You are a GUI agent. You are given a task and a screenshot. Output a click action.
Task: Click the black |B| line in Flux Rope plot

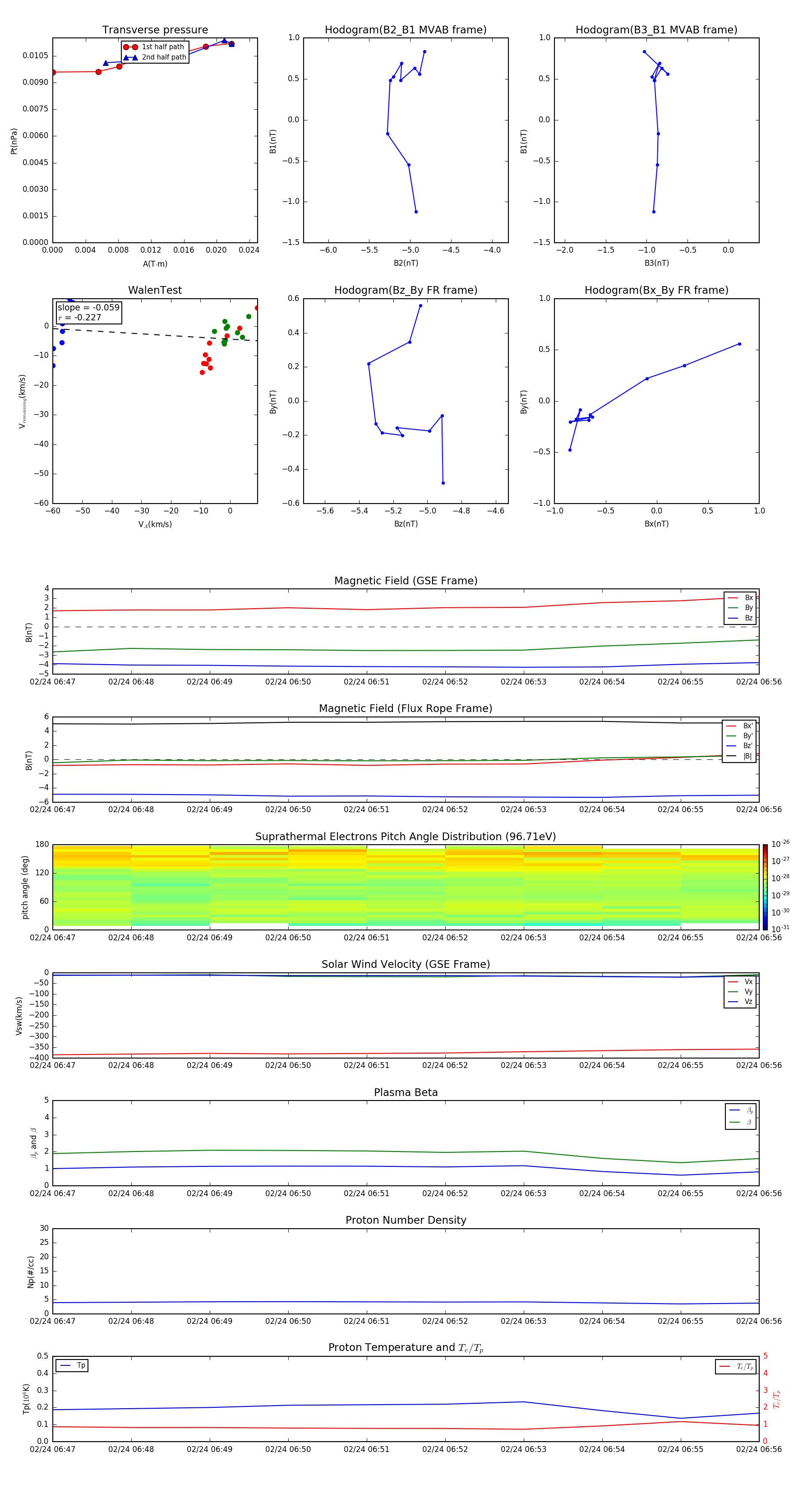click(x=406, y=722)
